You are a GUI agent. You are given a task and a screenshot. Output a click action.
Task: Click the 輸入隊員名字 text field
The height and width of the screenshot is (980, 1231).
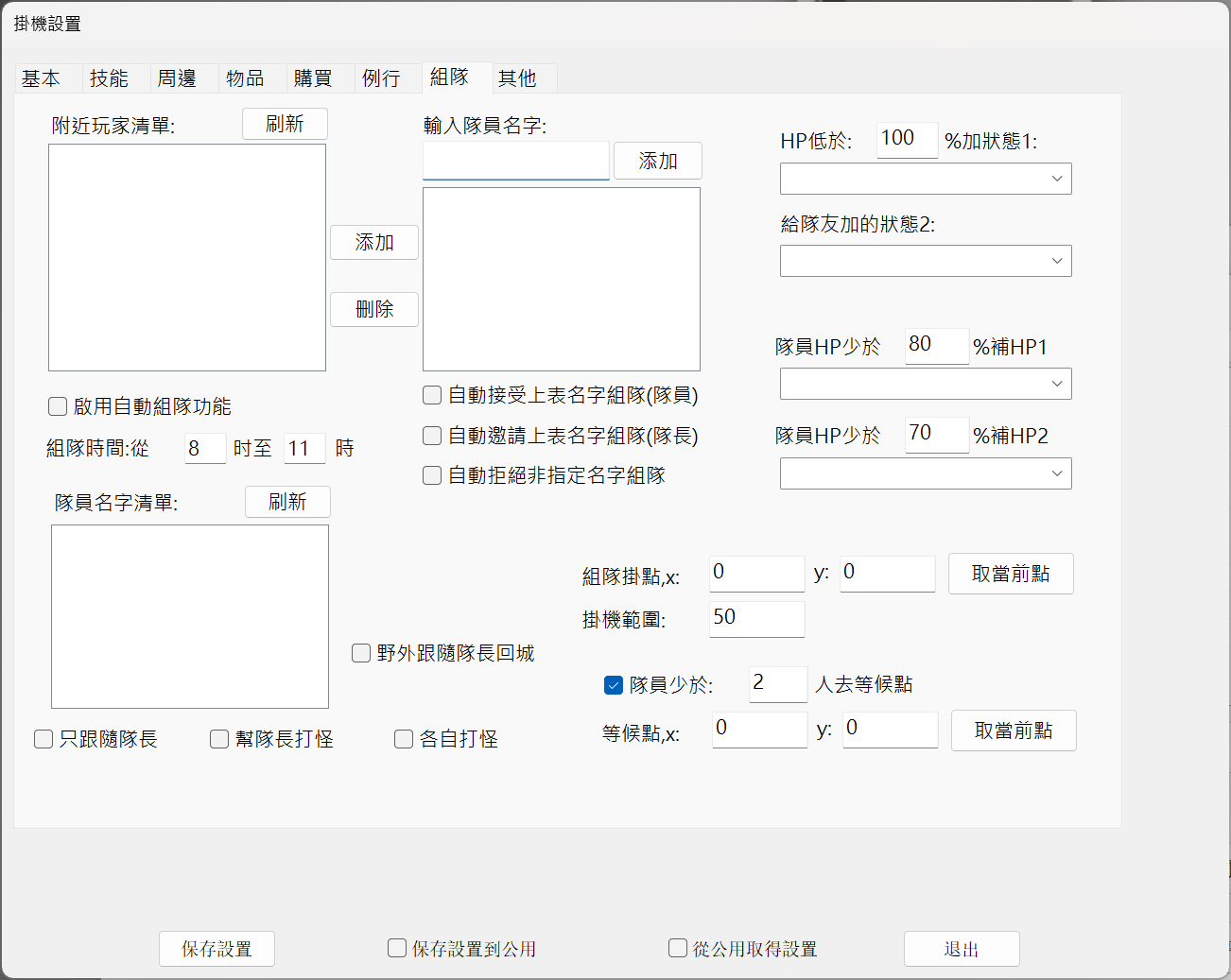pyautogui.click(x=516, y=161)
